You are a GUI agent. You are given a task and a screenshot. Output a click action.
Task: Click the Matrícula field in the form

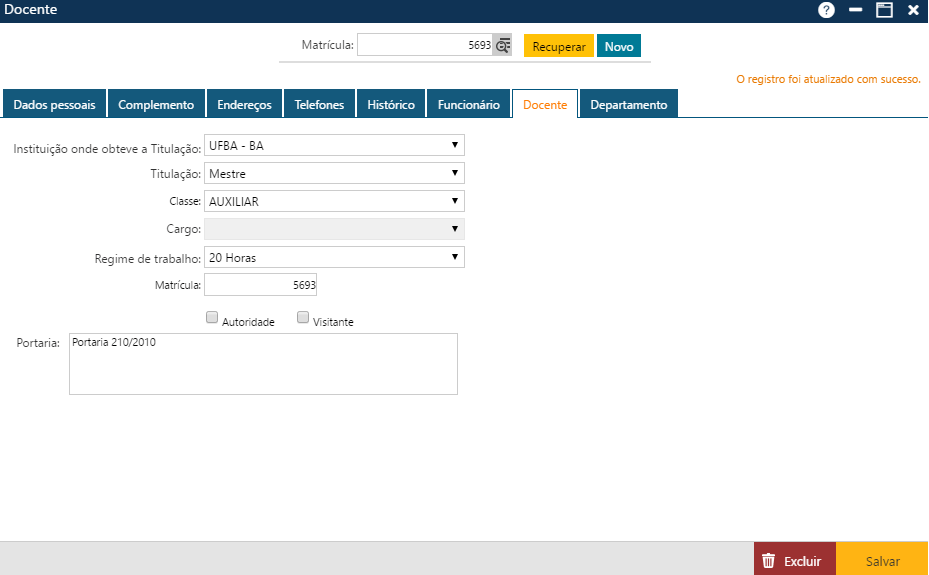(x=261, y=285)
